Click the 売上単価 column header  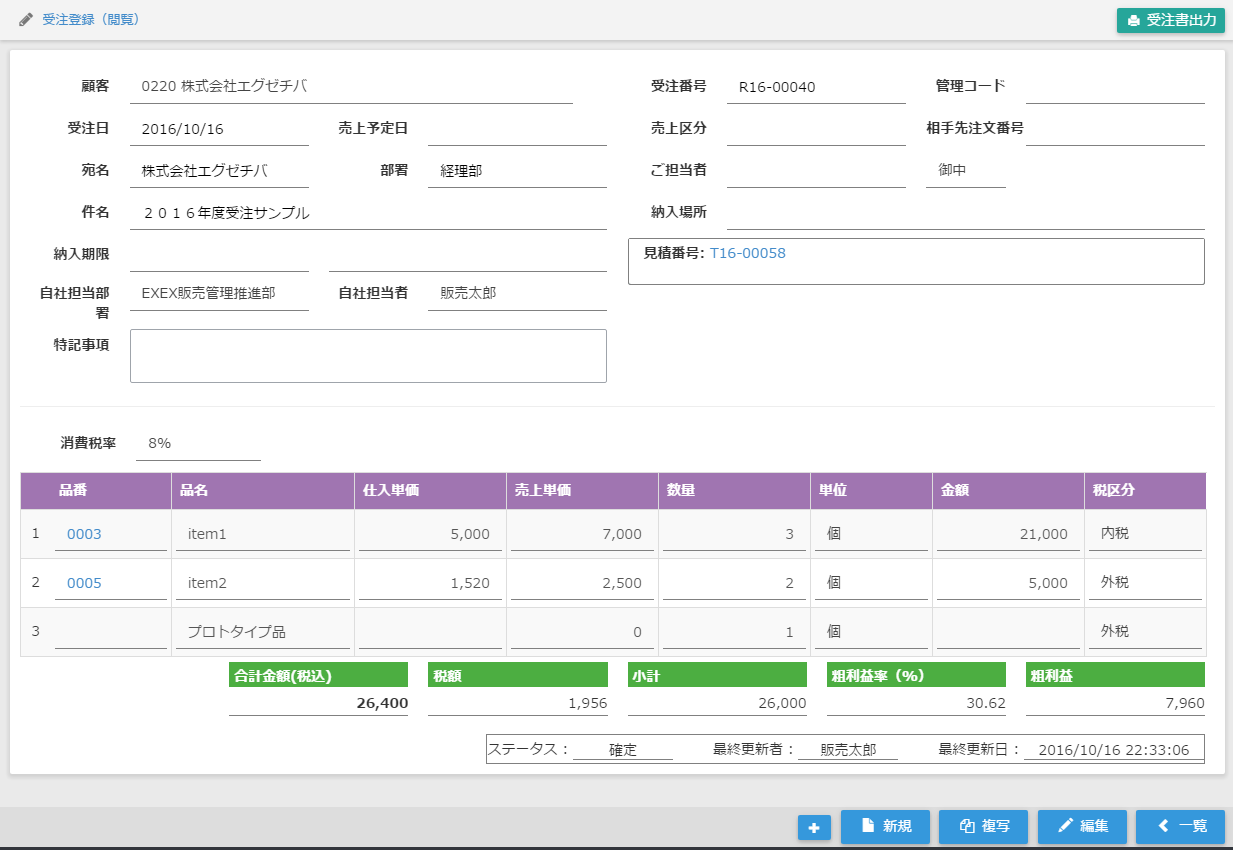[582, 491]
